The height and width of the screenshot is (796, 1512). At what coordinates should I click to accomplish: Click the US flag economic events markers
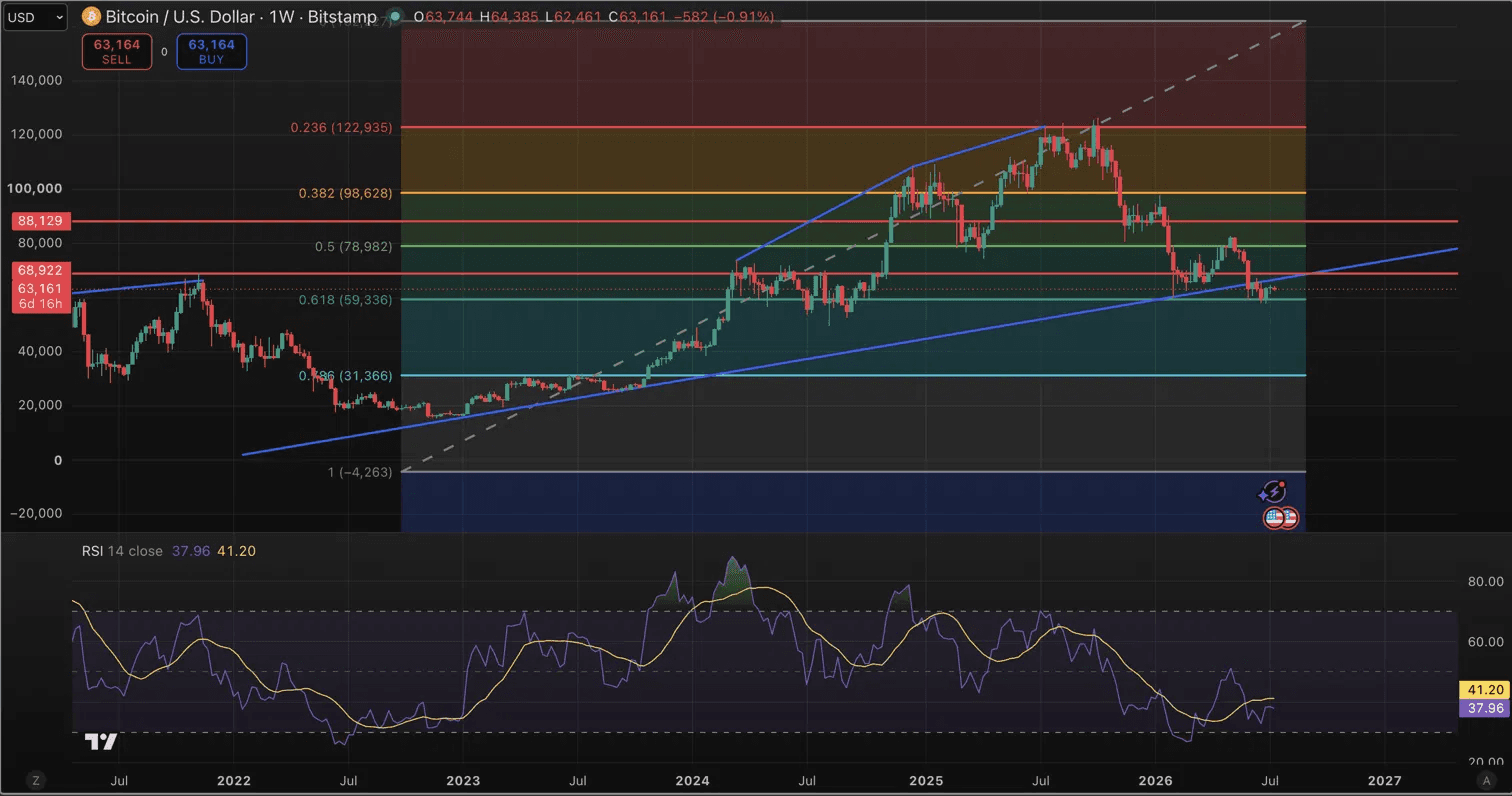coord(1280,518)
